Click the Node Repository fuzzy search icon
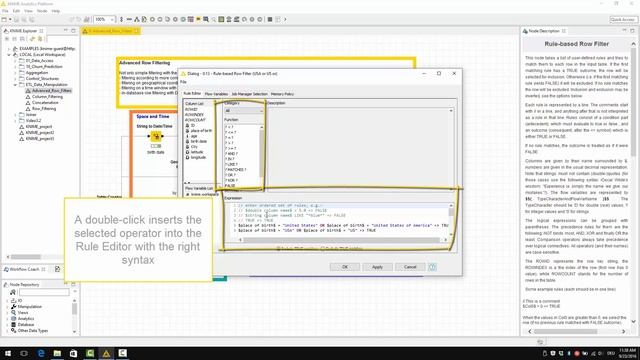Screen dimensions: 640x360 click(13, 292)
